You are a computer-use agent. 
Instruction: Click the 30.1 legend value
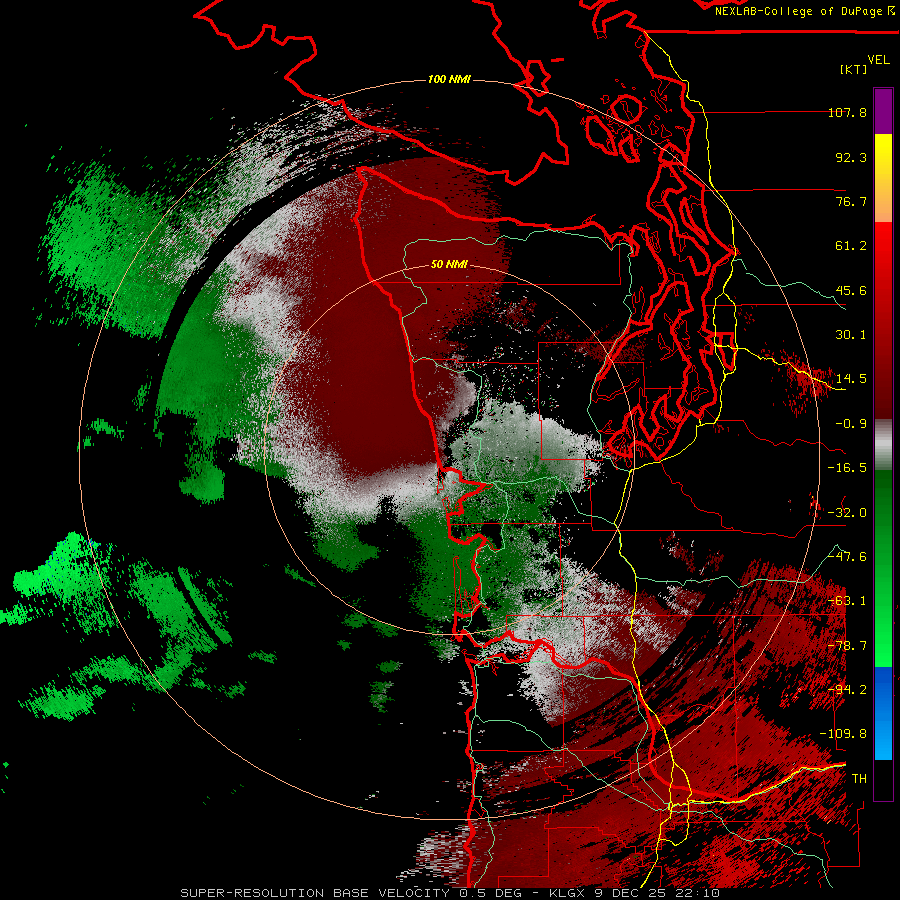[851, 335]
